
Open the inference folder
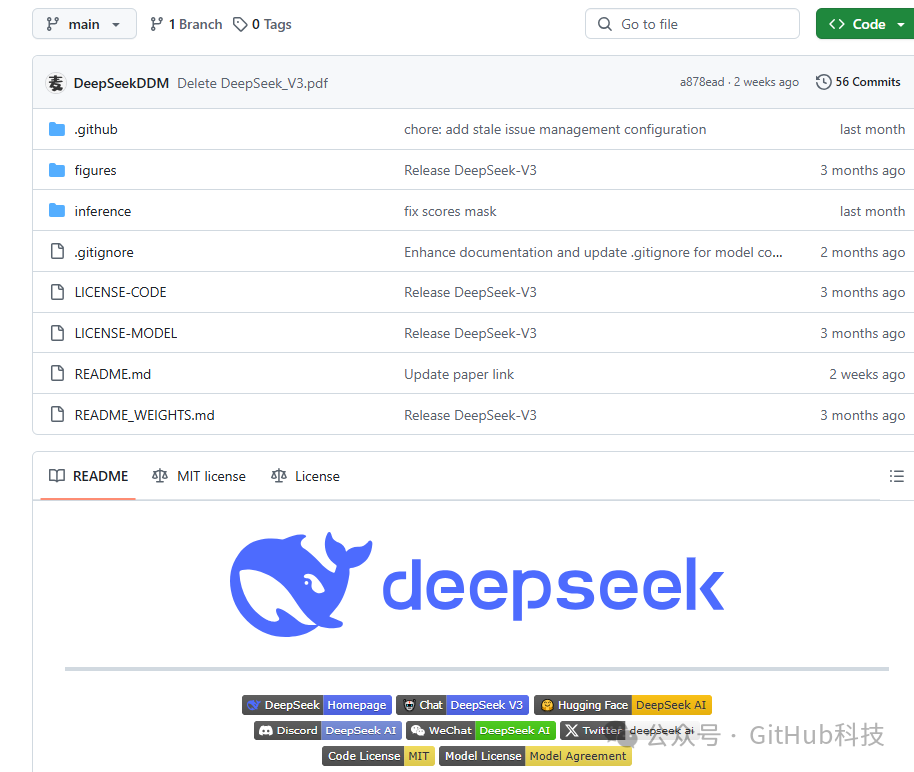[x=103, y=211]
